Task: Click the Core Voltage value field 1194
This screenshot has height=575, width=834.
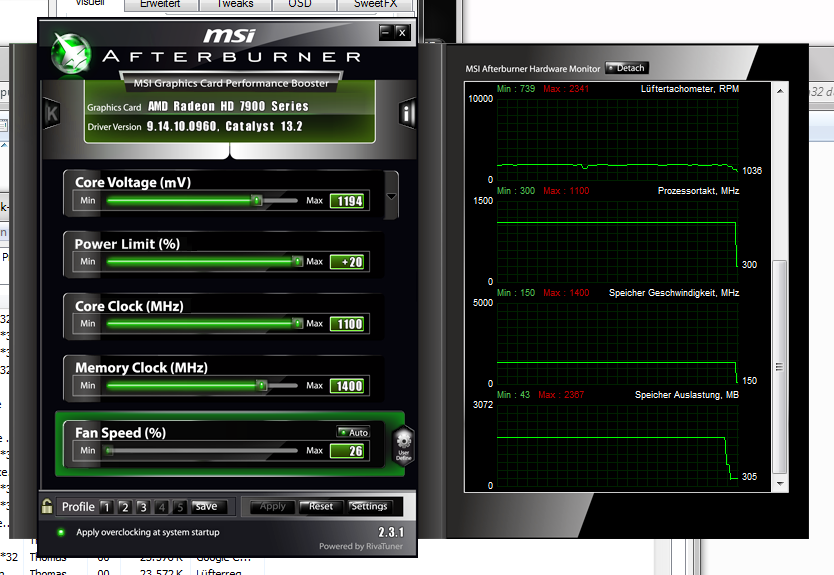Action: (349, 201)
